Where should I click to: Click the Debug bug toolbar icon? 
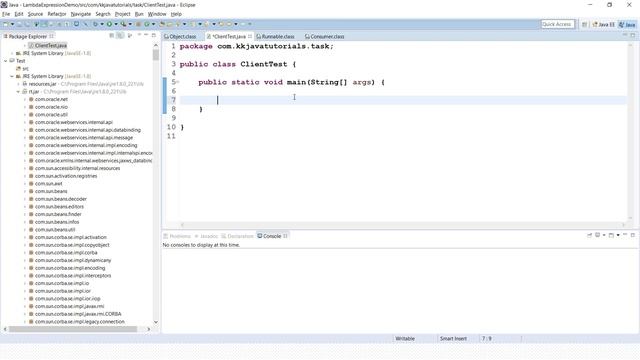coord(95,24)
